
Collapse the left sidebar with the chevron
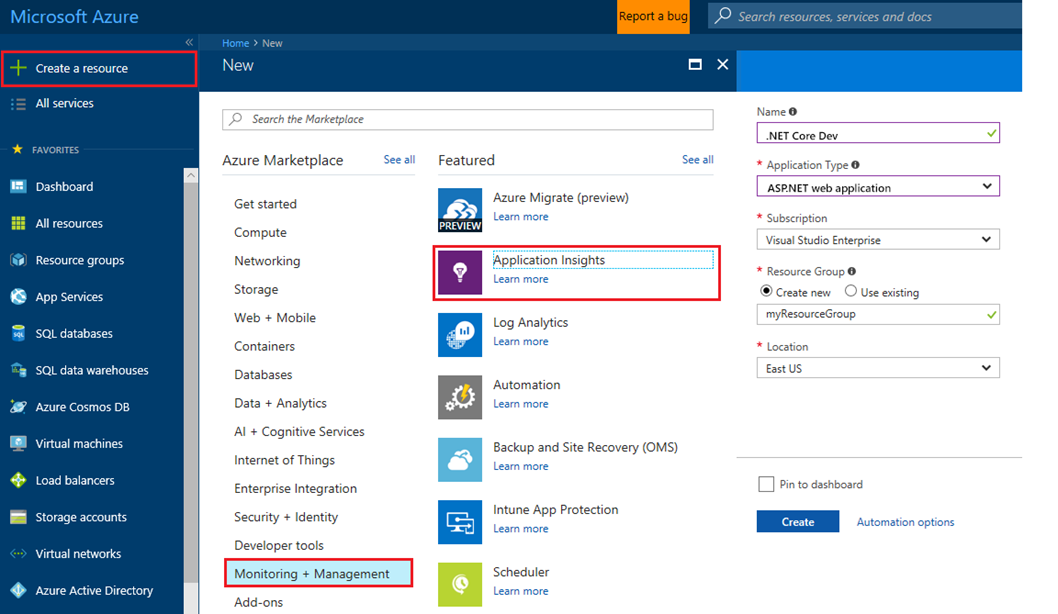189,43
